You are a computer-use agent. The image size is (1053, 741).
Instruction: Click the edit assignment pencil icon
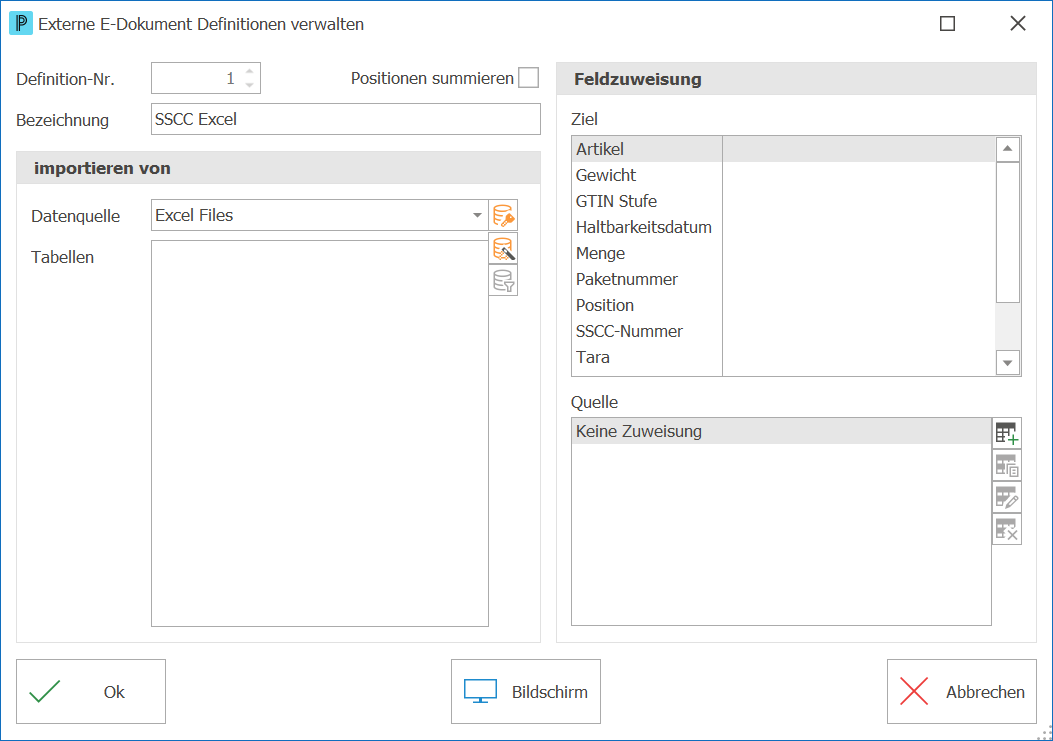[x=1007, y=497]
